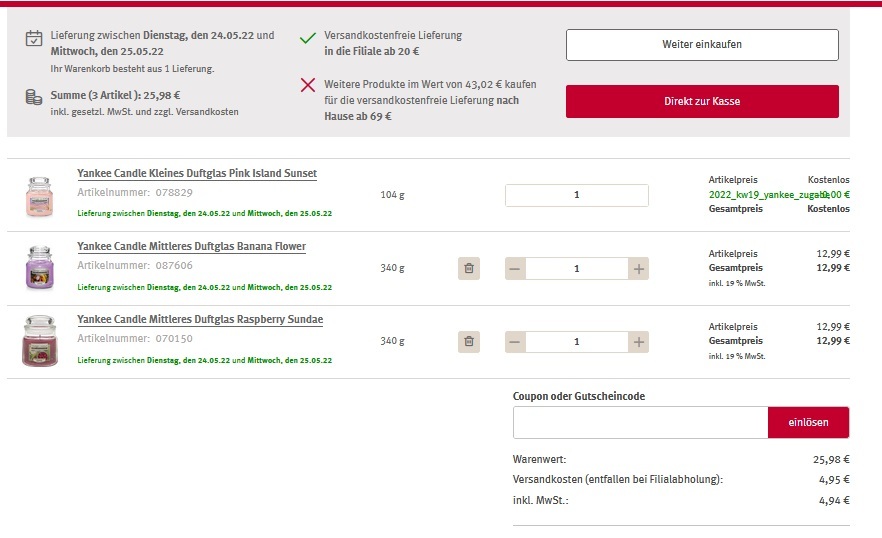Click Banana Flower Gesamtpreis 12,99 €
The image size is (882, 538).
click(833, 268)
